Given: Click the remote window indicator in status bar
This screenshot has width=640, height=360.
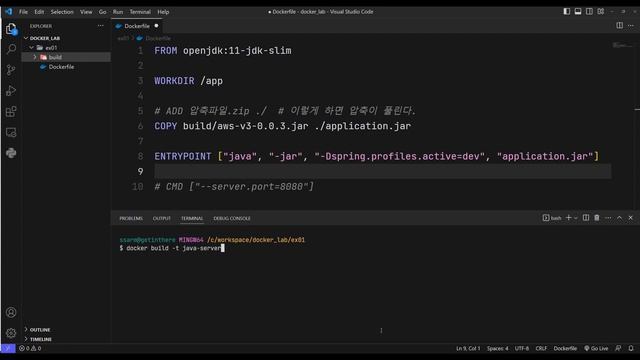Looking at the screenshot, I should (8, 348).
